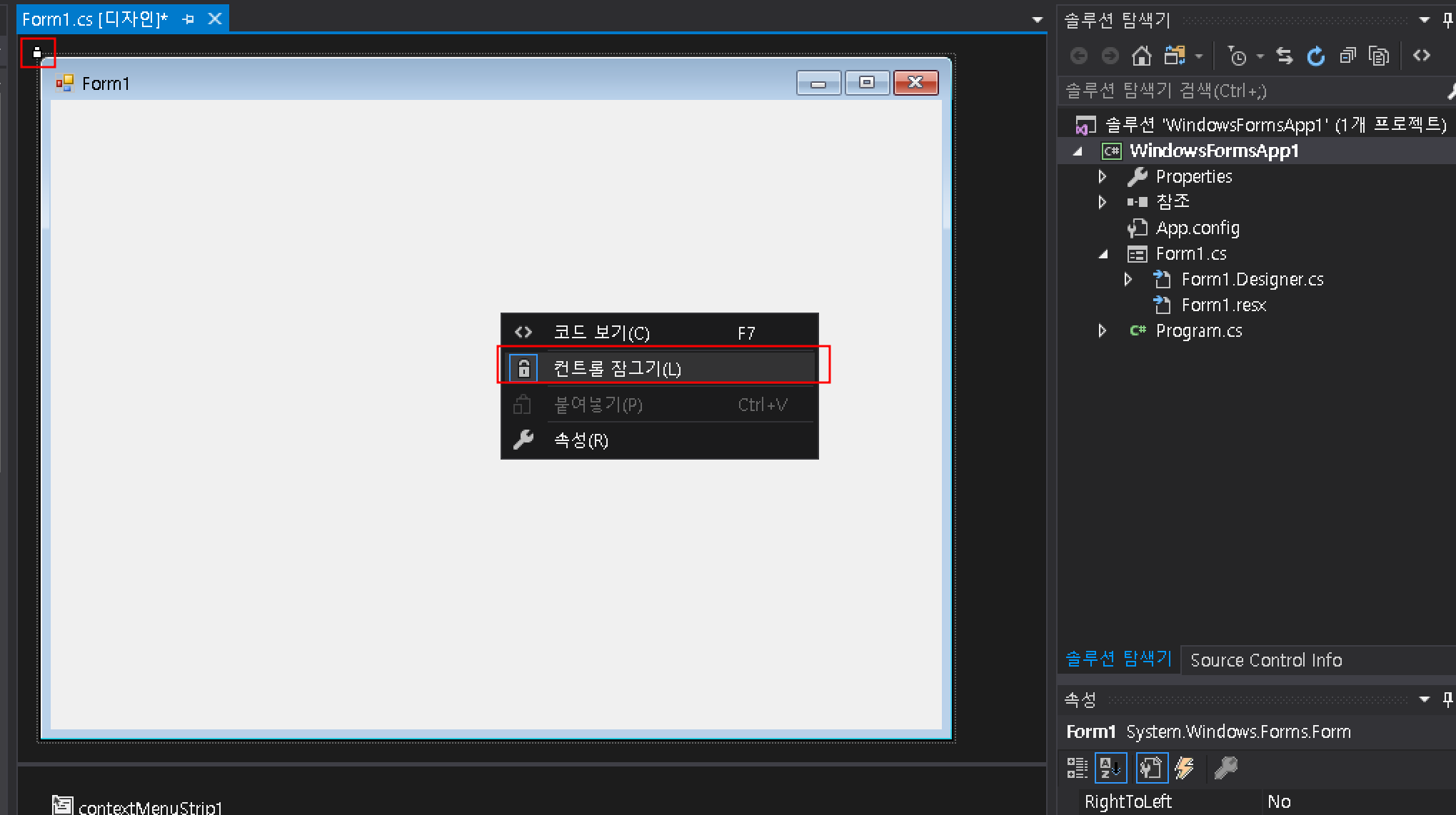Viewport: 1456px width, 815px height.
Task: Expand the Program.cs node
Action: coord(1102,330)
